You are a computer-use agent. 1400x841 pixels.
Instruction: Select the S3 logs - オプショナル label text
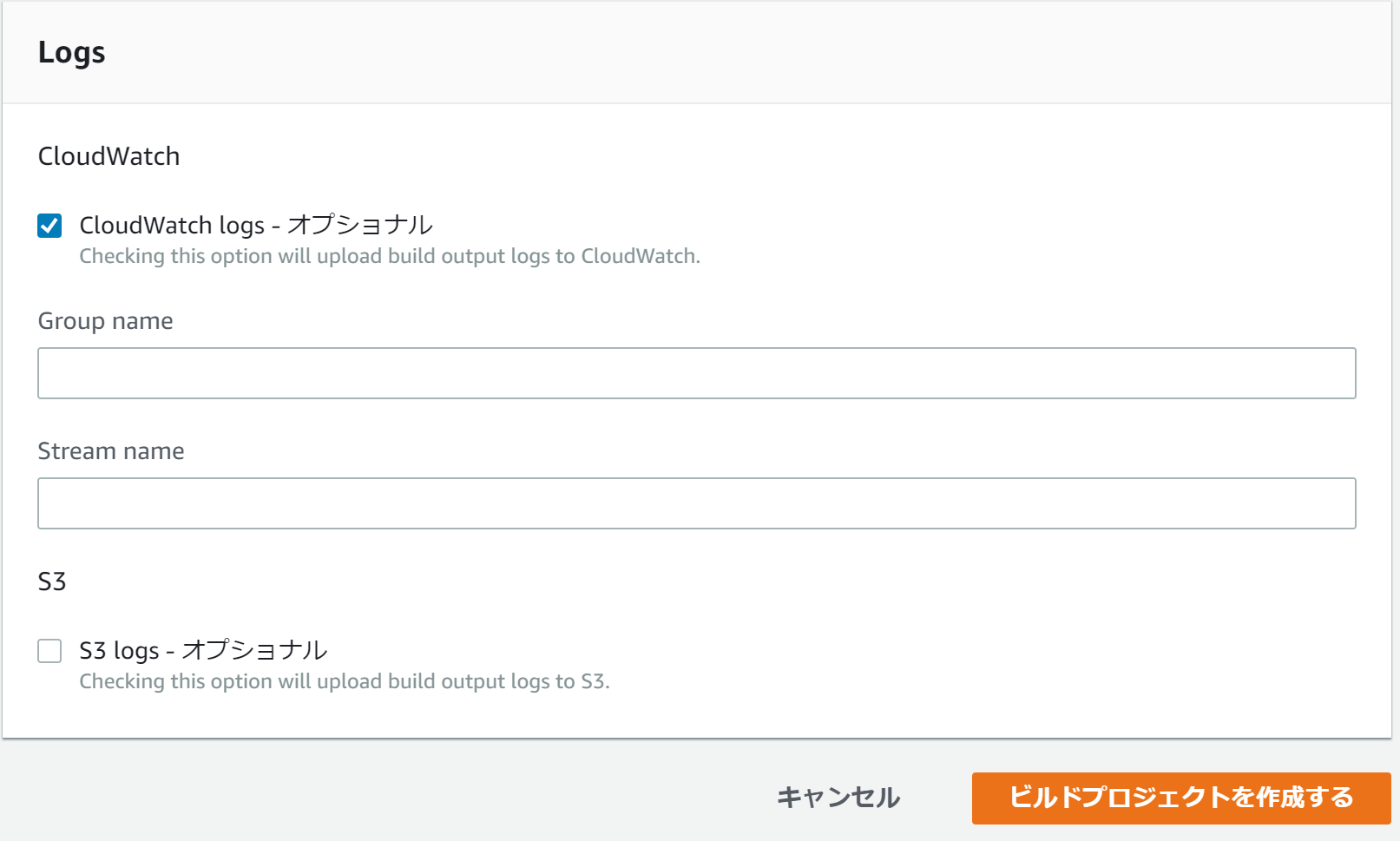pos(204,650)
